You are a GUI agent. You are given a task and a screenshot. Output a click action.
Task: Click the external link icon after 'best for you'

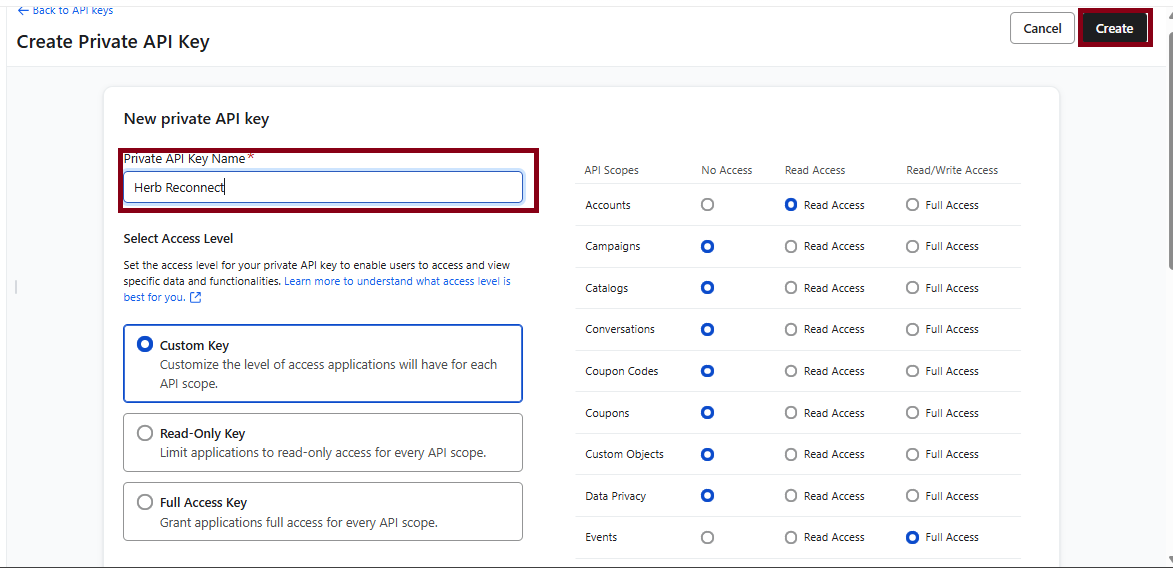(x=196, y=298)
